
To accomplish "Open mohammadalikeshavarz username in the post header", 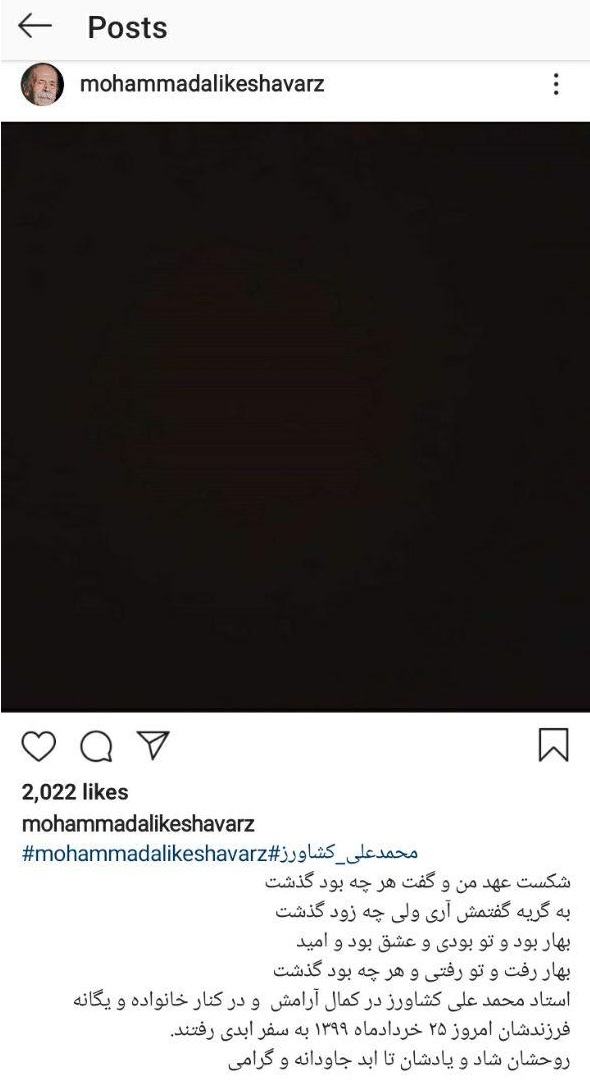I will click(x=202, y=84).
